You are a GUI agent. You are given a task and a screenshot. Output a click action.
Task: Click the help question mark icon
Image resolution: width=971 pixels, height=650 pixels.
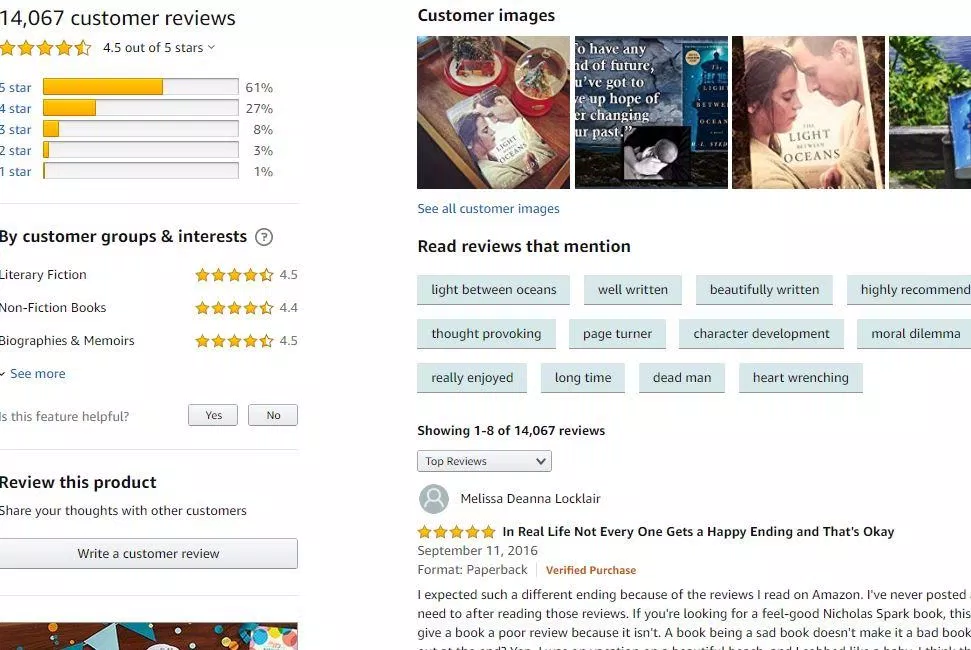pos(264,236)
